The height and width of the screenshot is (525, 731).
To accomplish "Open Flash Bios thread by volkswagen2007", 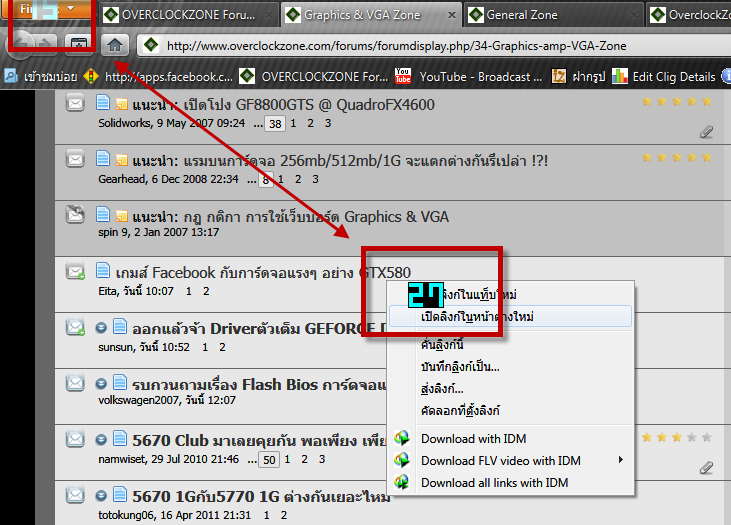I will [259, 385].
